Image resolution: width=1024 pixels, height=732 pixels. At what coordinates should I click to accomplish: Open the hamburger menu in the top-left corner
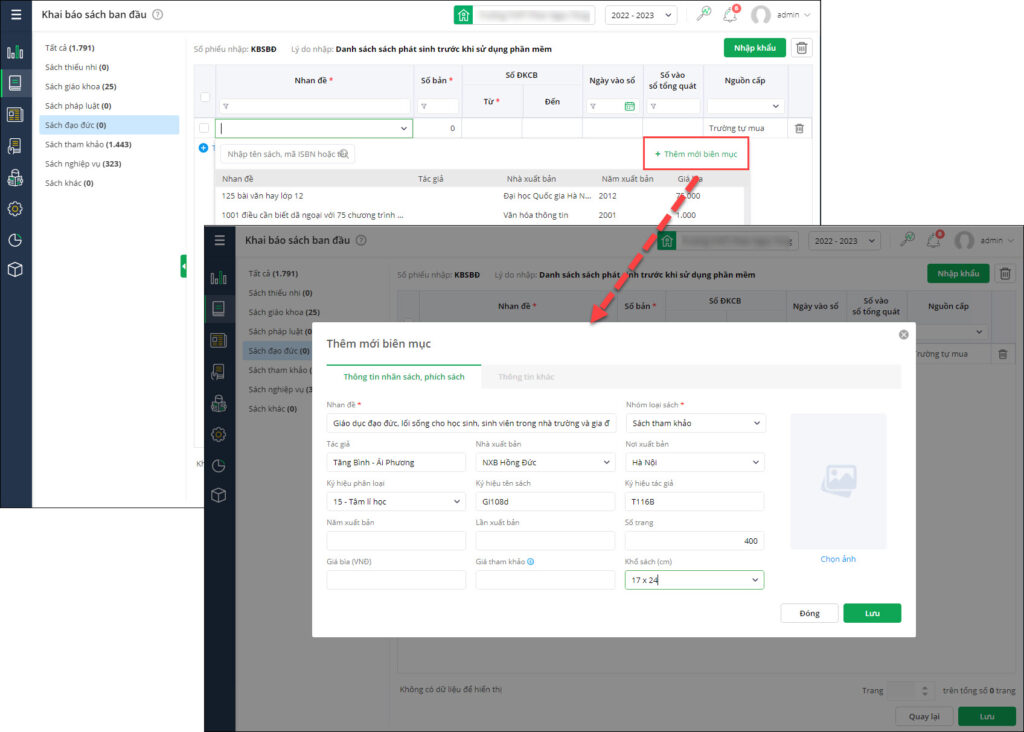point(16,14)
